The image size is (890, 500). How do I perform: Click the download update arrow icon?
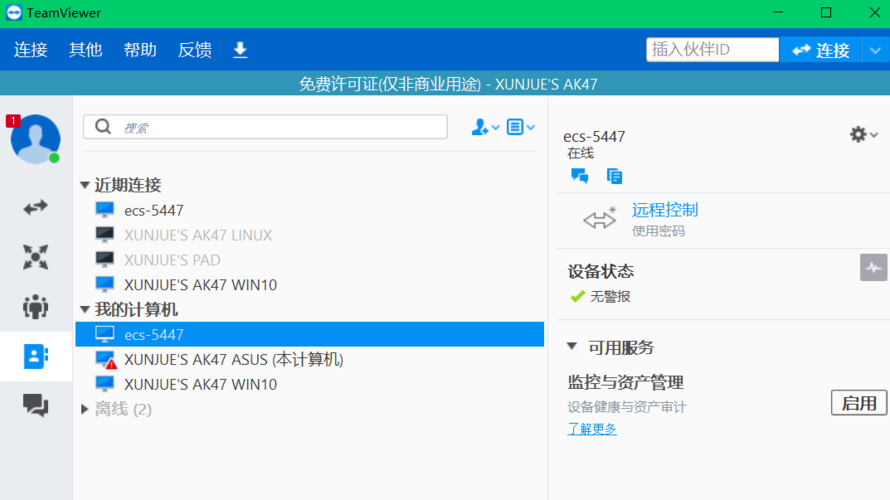tap(240, 50)
